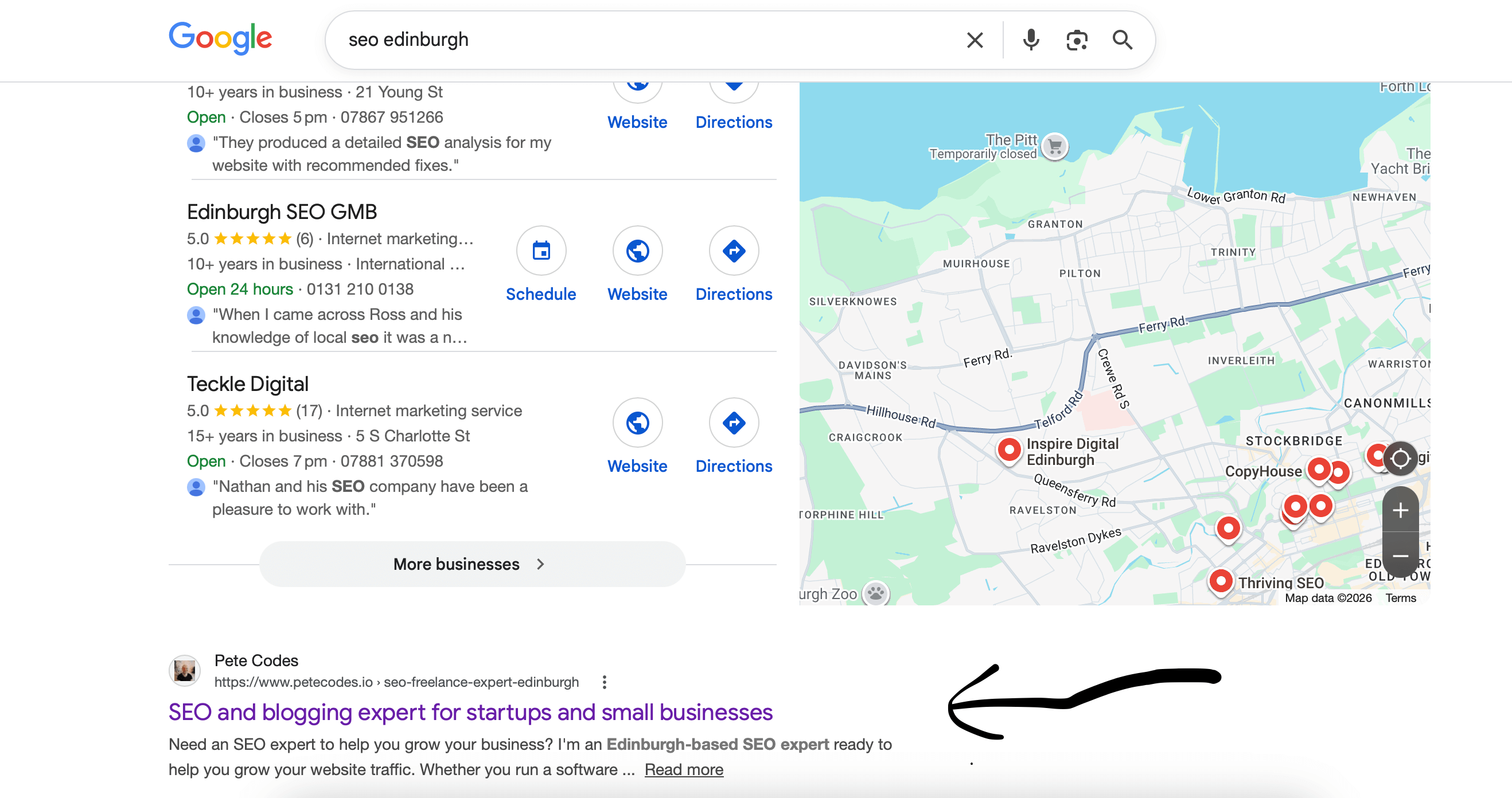Click the magnifying glass search icon

1123,40
